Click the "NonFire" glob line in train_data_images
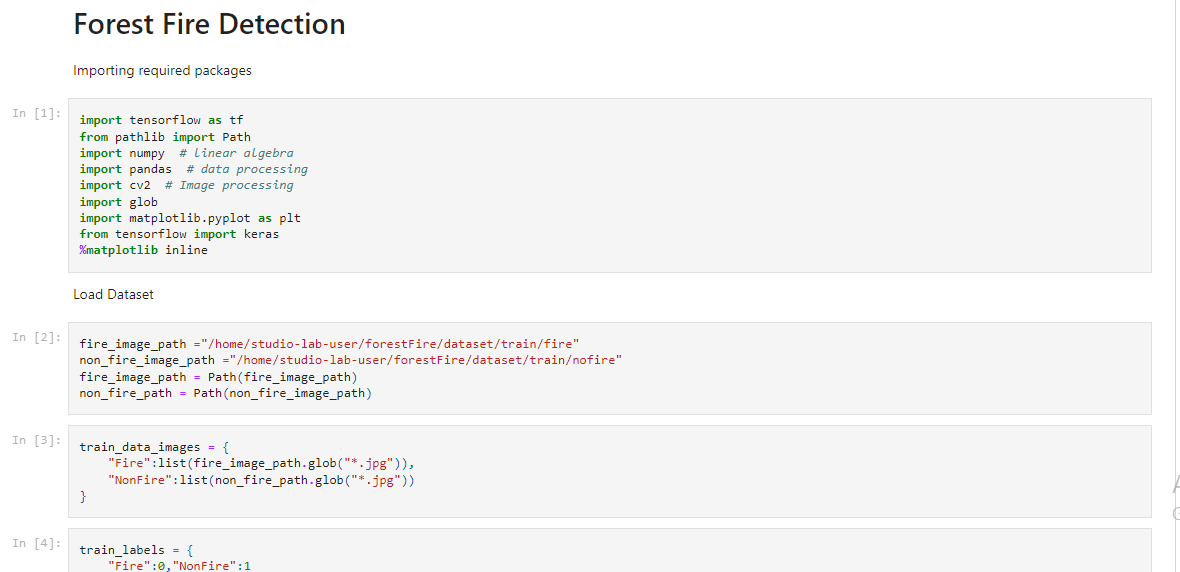The height and width of the screenshot is (572, 1180). pos(261,479)
